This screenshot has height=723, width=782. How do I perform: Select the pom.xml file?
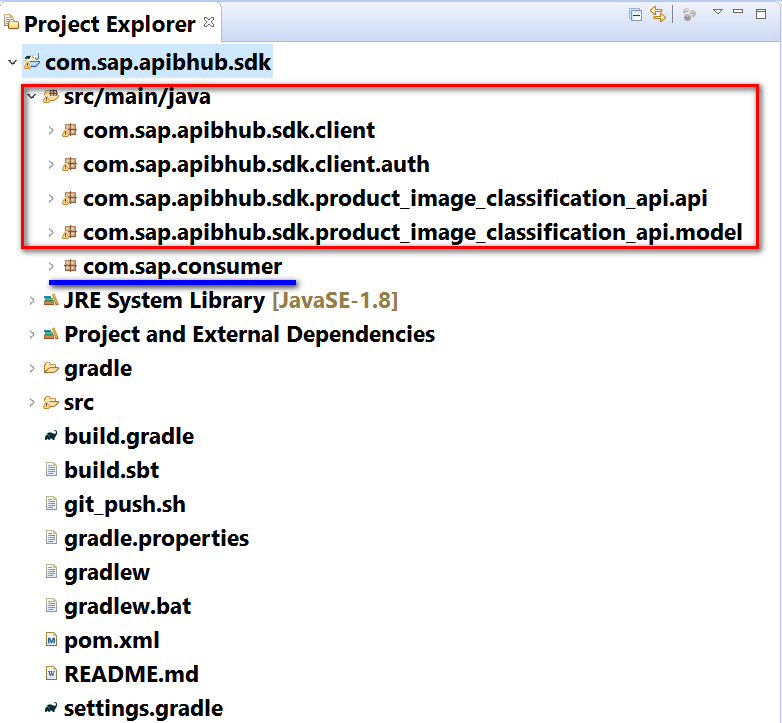click(112, 641)
